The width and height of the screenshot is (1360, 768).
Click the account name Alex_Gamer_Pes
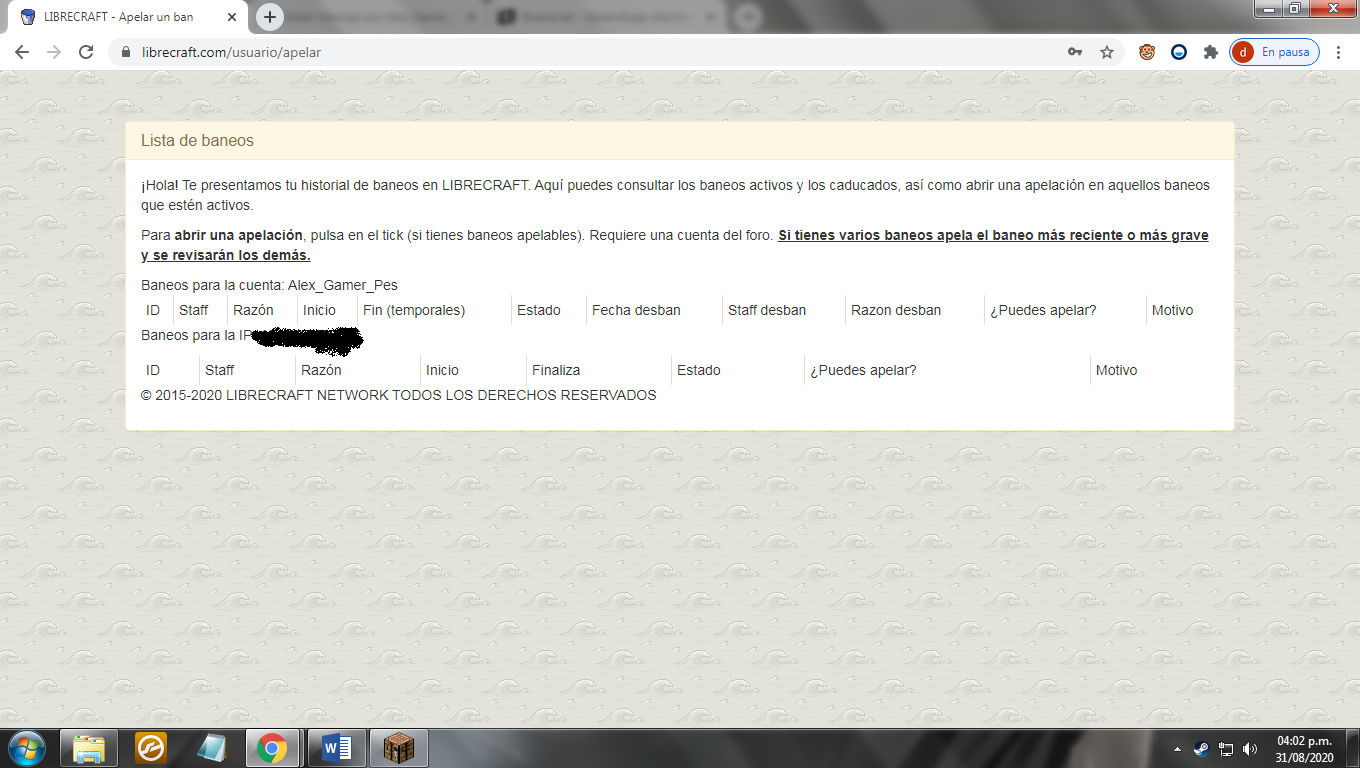click(343, 285)
